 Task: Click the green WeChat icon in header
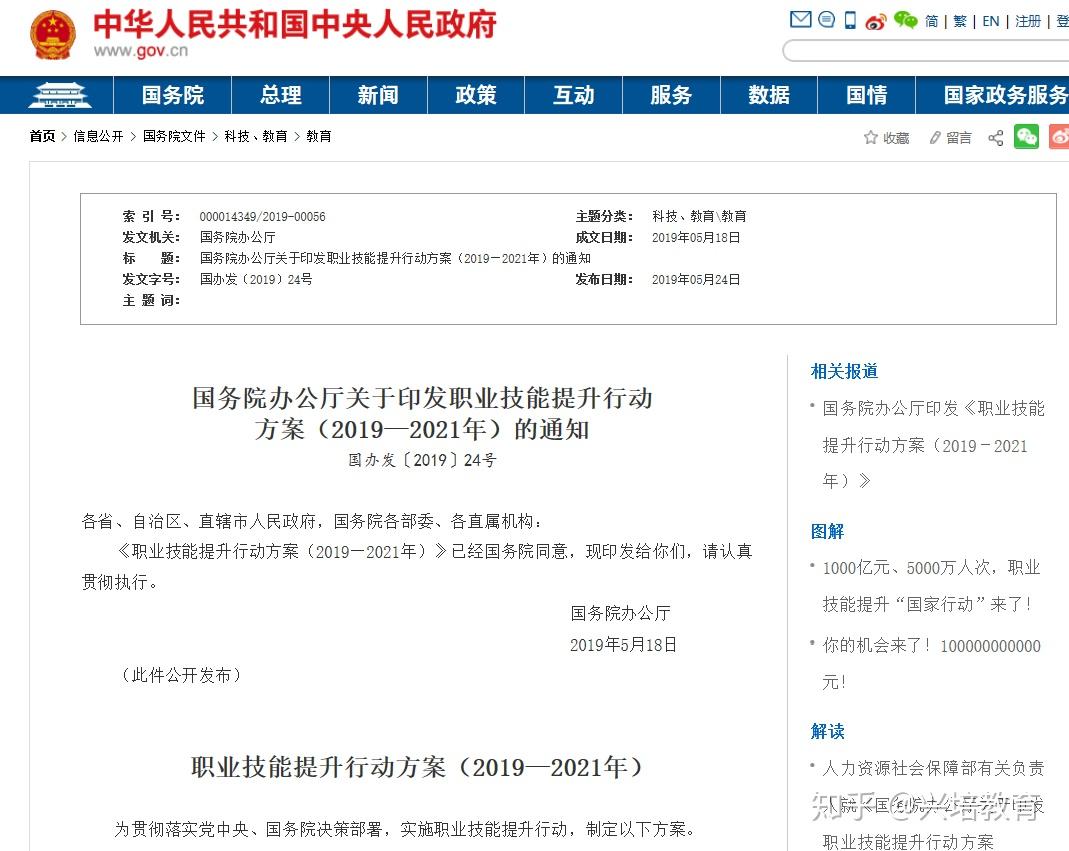905,20
